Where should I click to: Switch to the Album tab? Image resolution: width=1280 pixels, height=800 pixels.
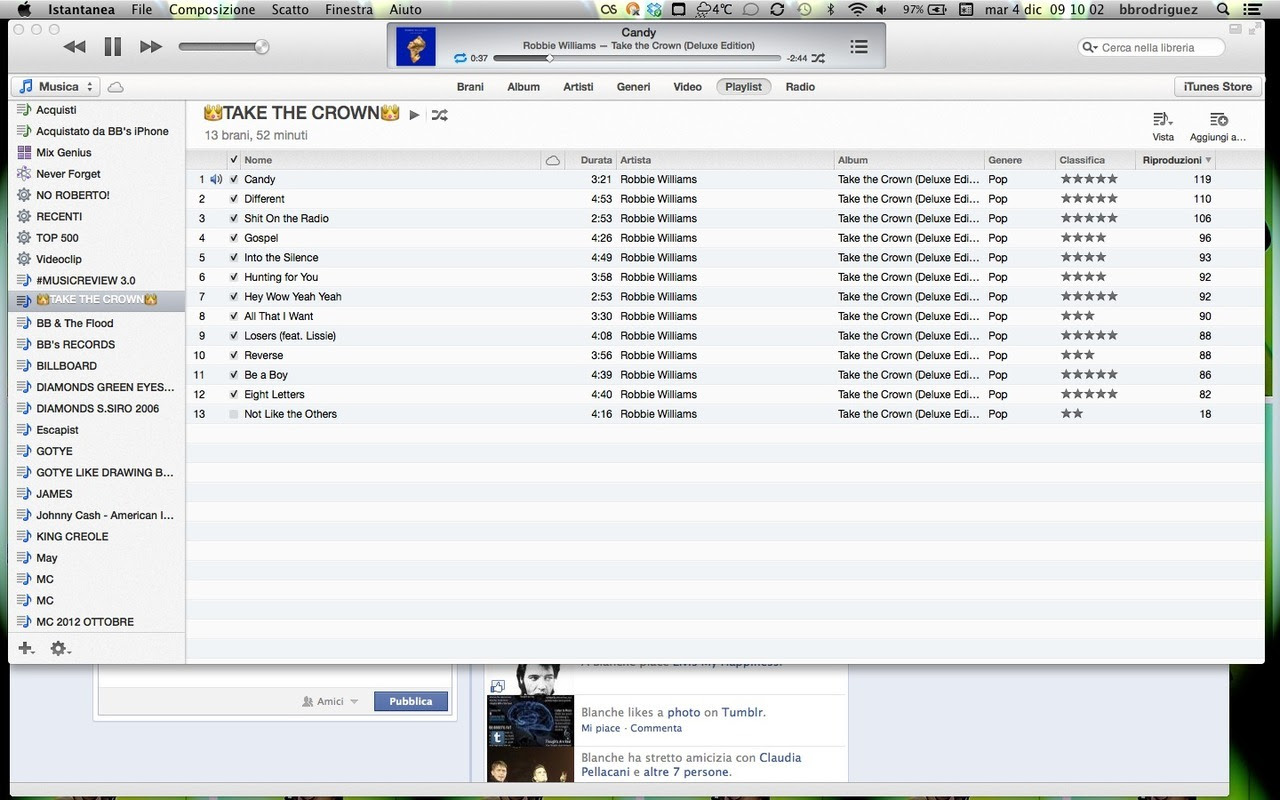click(x=523, y=87)
